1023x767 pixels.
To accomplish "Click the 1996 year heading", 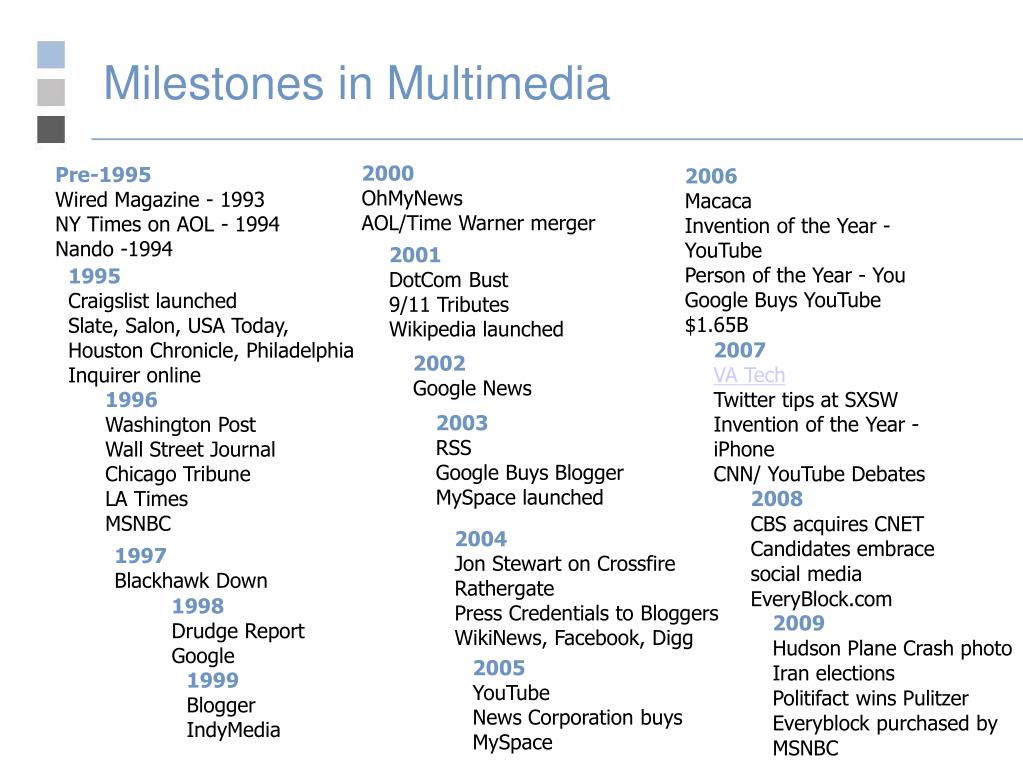I will [132, 399].
